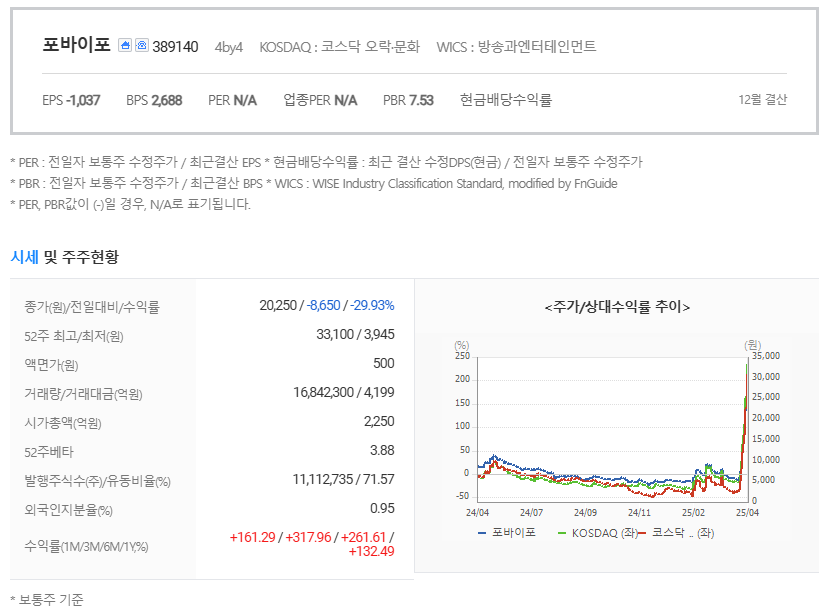Select the EPS -1,037 value
Screen dimensions: 830x611
(71, 100)
